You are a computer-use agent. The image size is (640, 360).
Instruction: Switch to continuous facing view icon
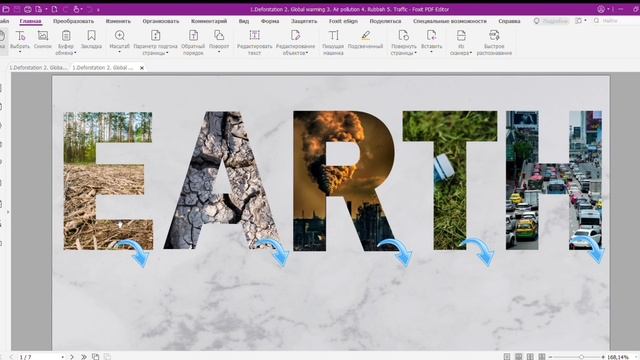click(x=542, y=357)
